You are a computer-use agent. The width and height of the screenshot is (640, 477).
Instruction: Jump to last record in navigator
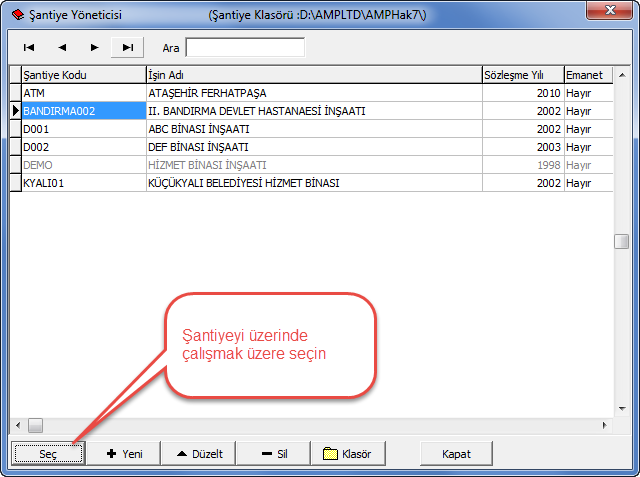pos(128,47)
